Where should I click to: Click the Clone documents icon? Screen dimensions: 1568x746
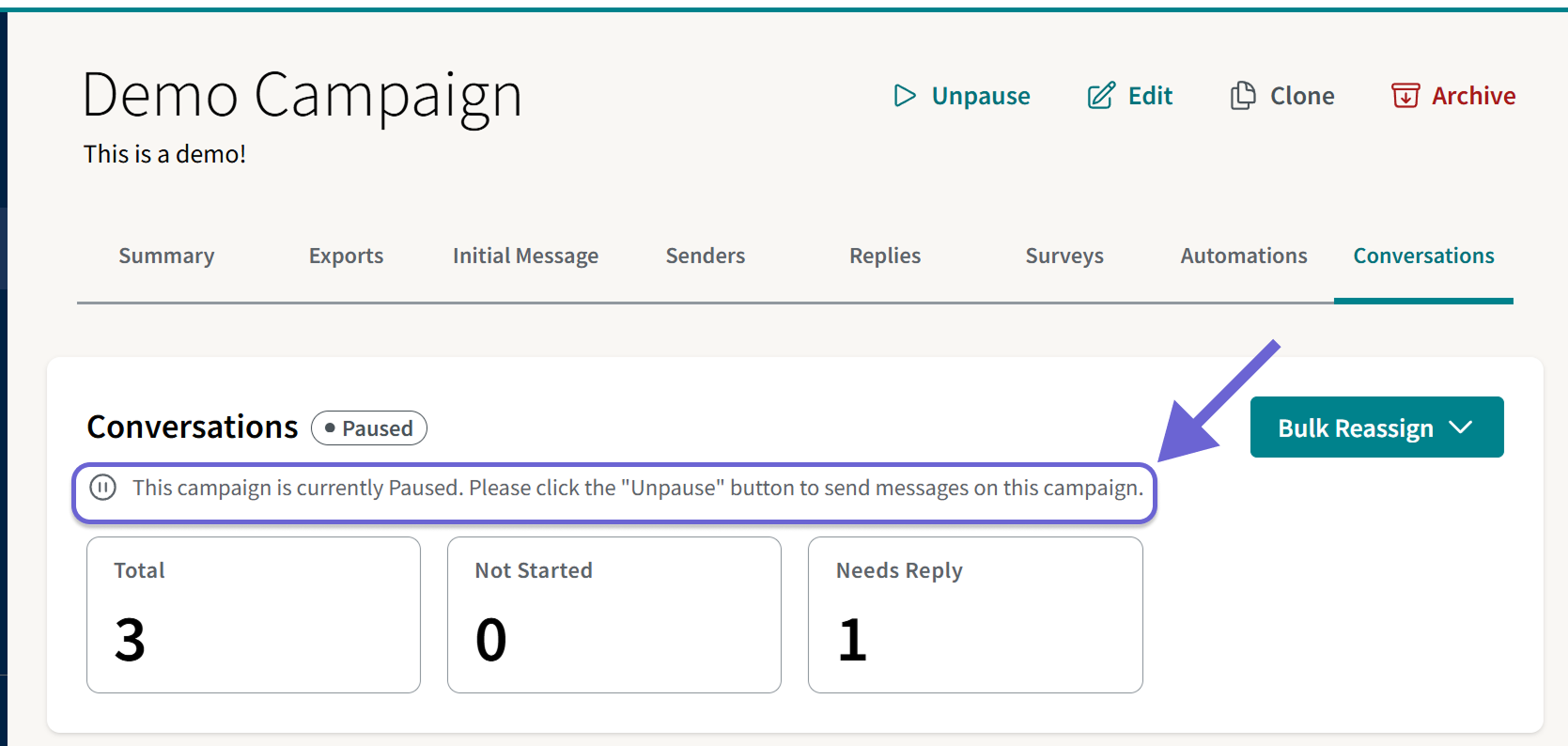[1243, 96]
